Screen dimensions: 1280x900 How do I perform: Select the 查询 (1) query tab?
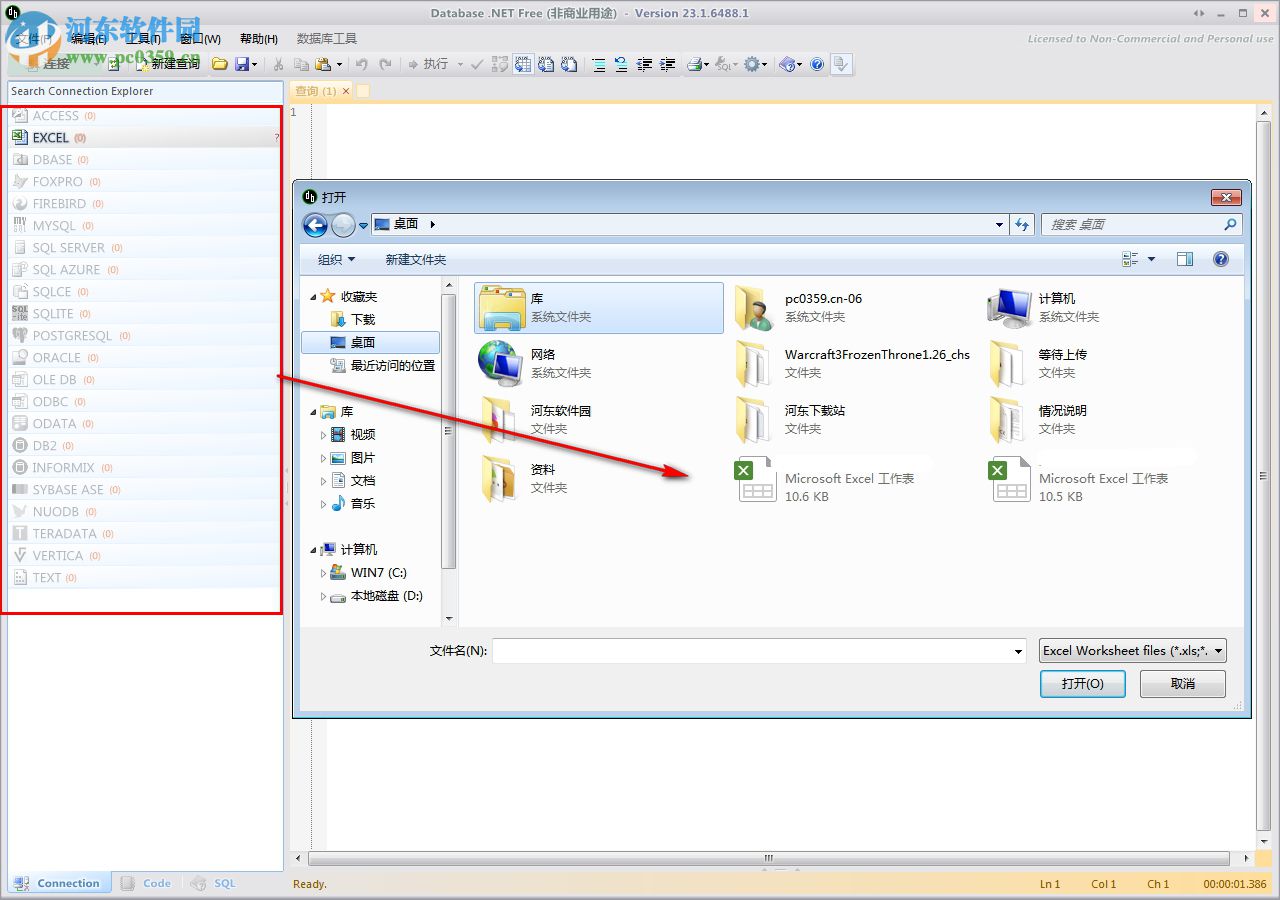tap(315, 91)
